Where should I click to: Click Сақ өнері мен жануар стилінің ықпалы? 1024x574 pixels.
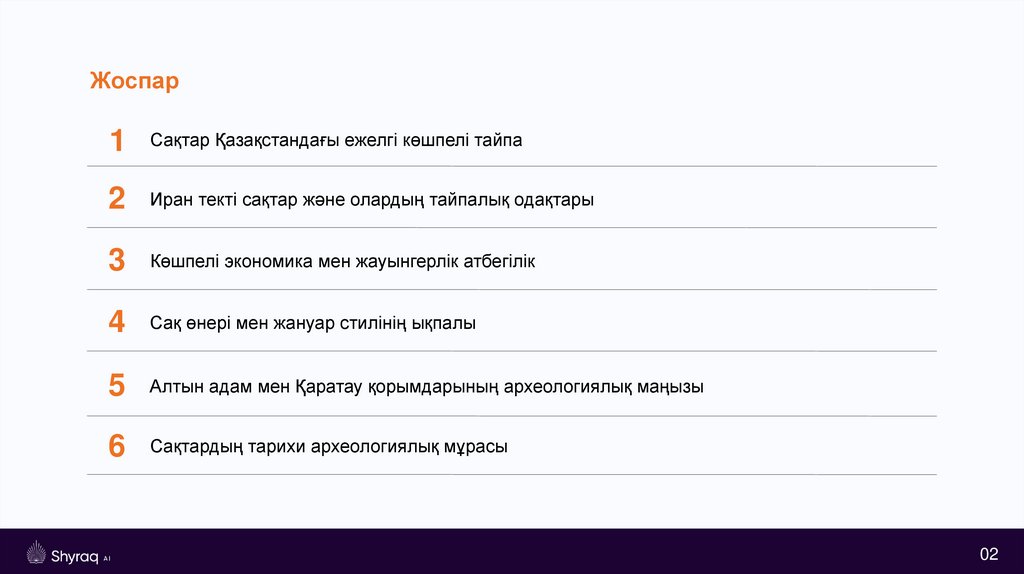313,323
